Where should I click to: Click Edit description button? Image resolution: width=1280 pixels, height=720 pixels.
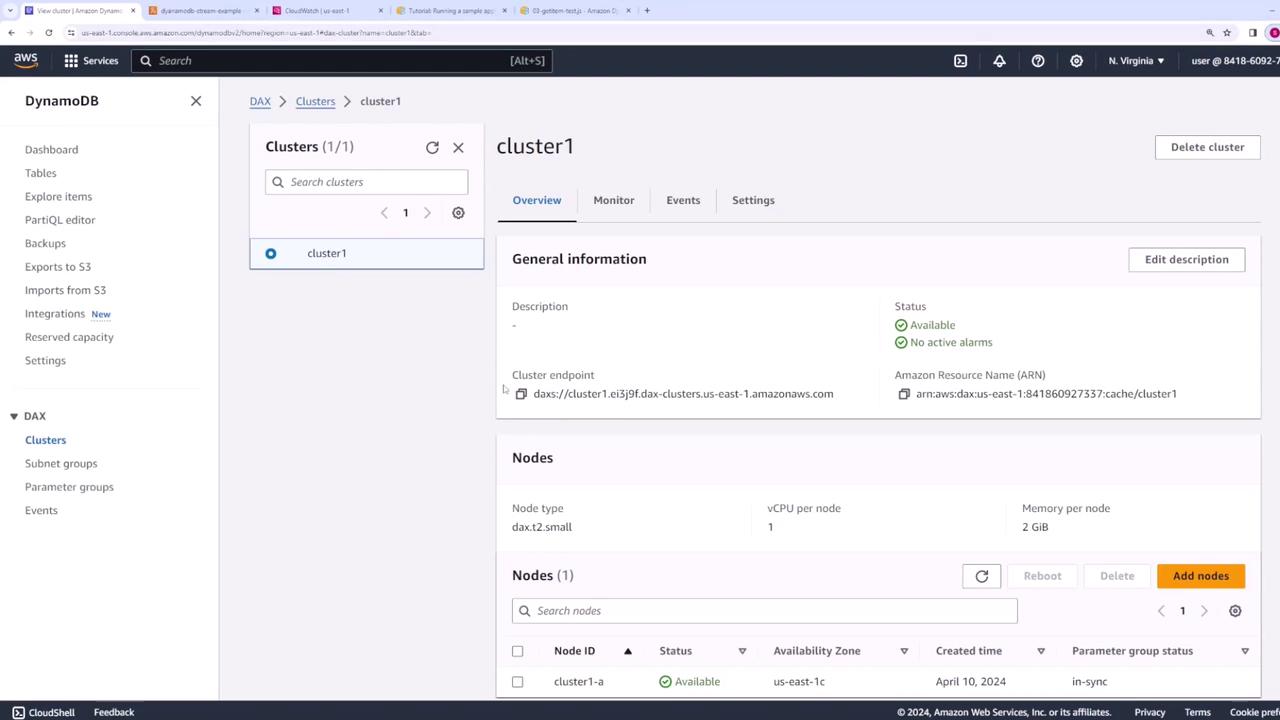[1186, 260]
